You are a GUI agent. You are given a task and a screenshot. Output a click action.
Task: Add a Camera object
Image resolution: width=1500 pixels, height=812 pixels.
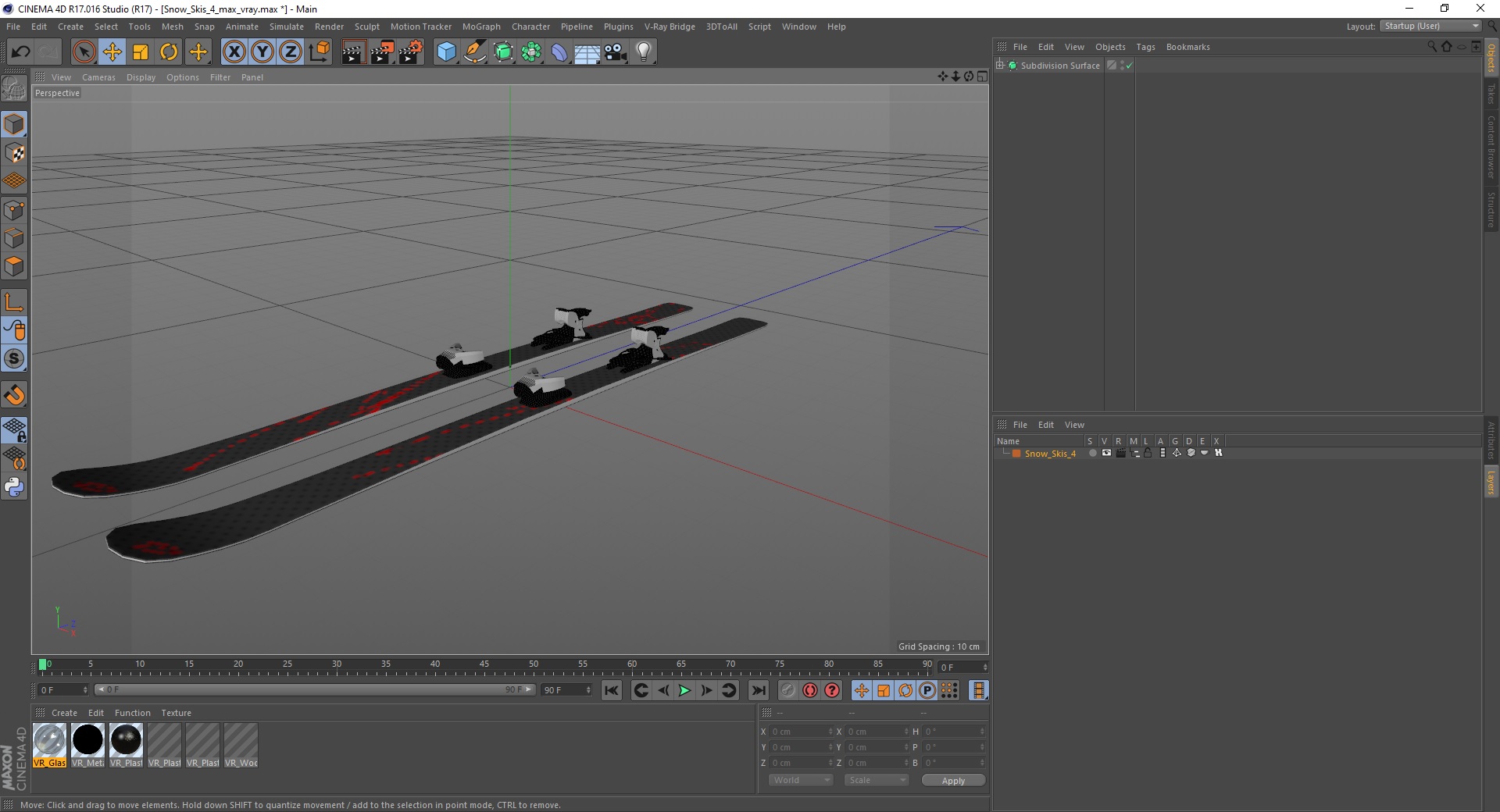tap(616, 52)
